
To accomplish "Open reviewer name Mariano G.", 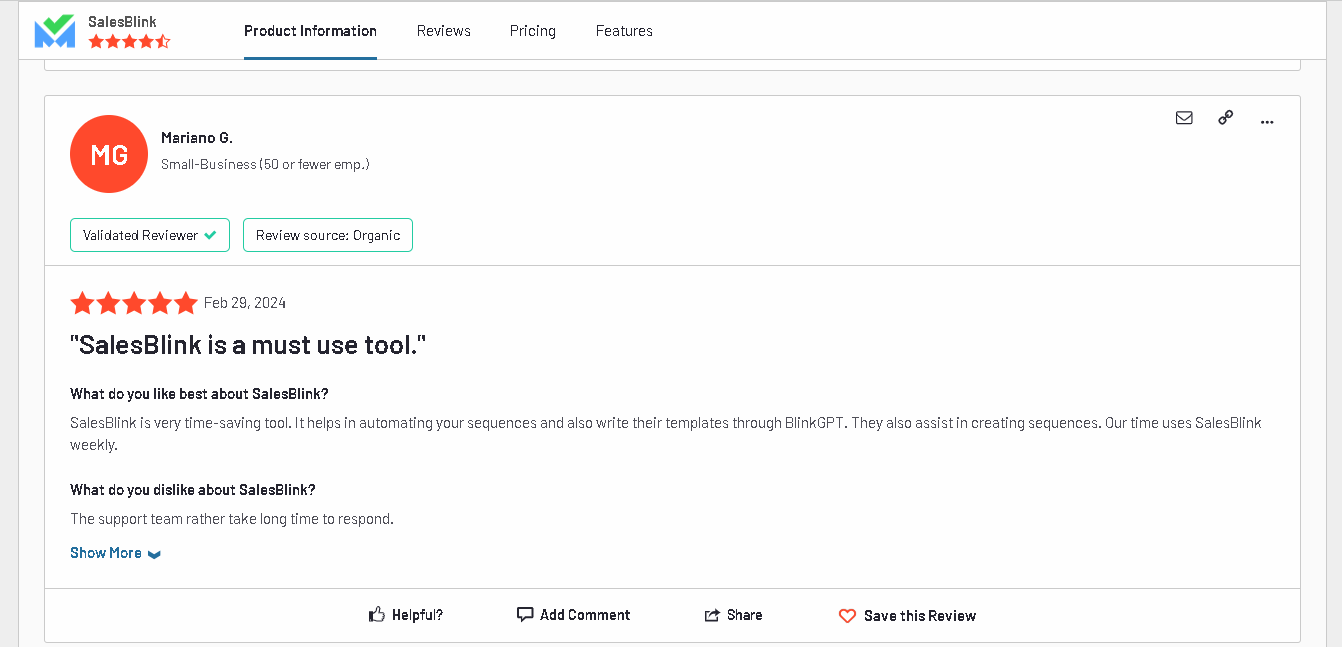I will pyautogui.click(x=197, y=138).
